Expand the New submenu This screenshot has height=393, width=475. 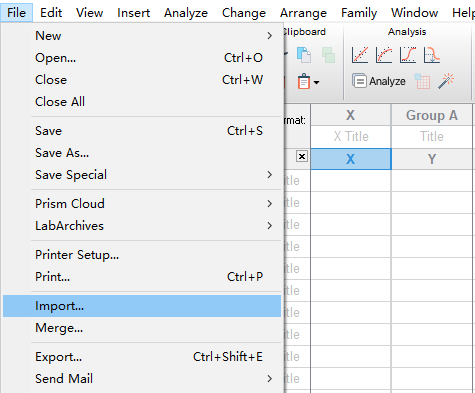pyautogui.click(x=270, y=36)
